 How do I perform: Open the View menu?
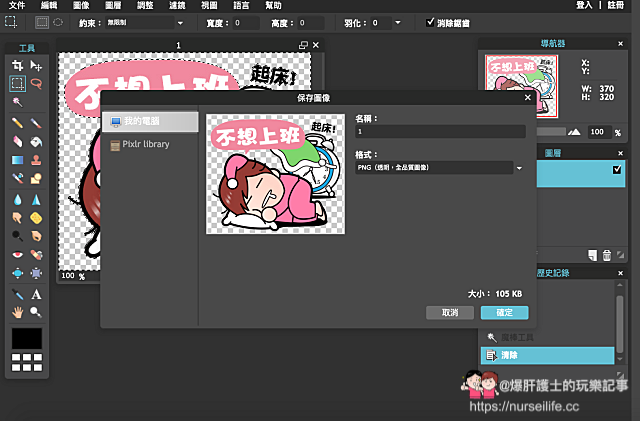coord(209,5)
